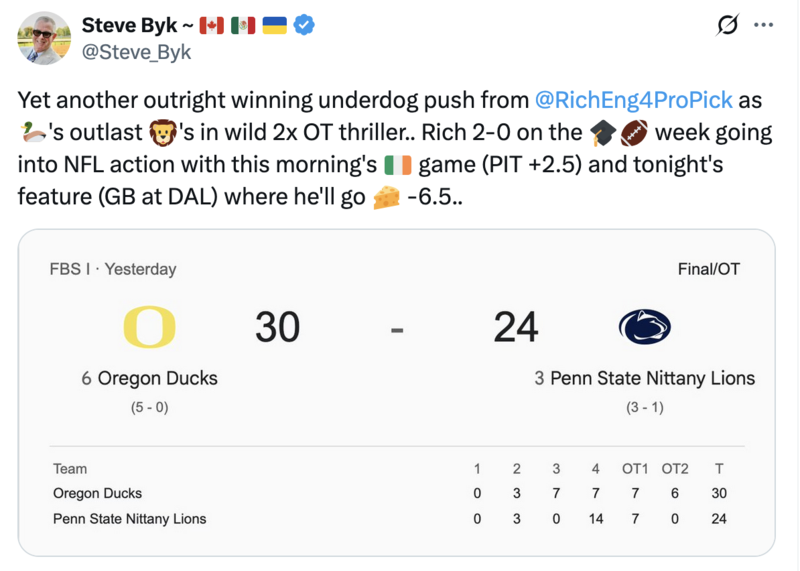Screen dimensions: 800x571
Task: Click the Mexican flag emoji beside the name
Action: (x=242, y=25)
